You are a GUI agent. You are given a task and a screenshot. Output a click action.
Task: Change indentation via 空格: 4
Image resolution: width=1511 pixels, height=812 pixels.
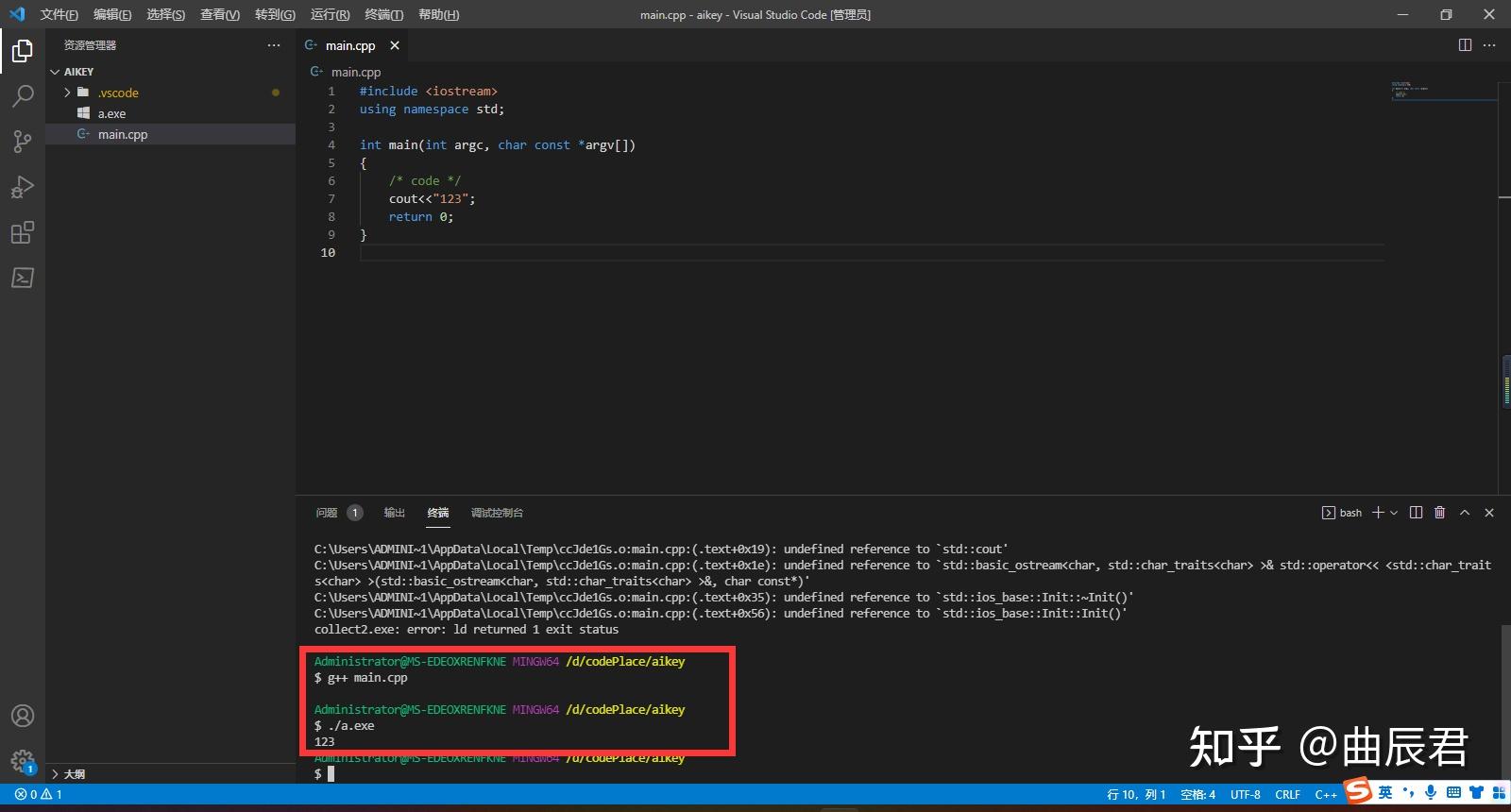click(x=1198, y=795)
